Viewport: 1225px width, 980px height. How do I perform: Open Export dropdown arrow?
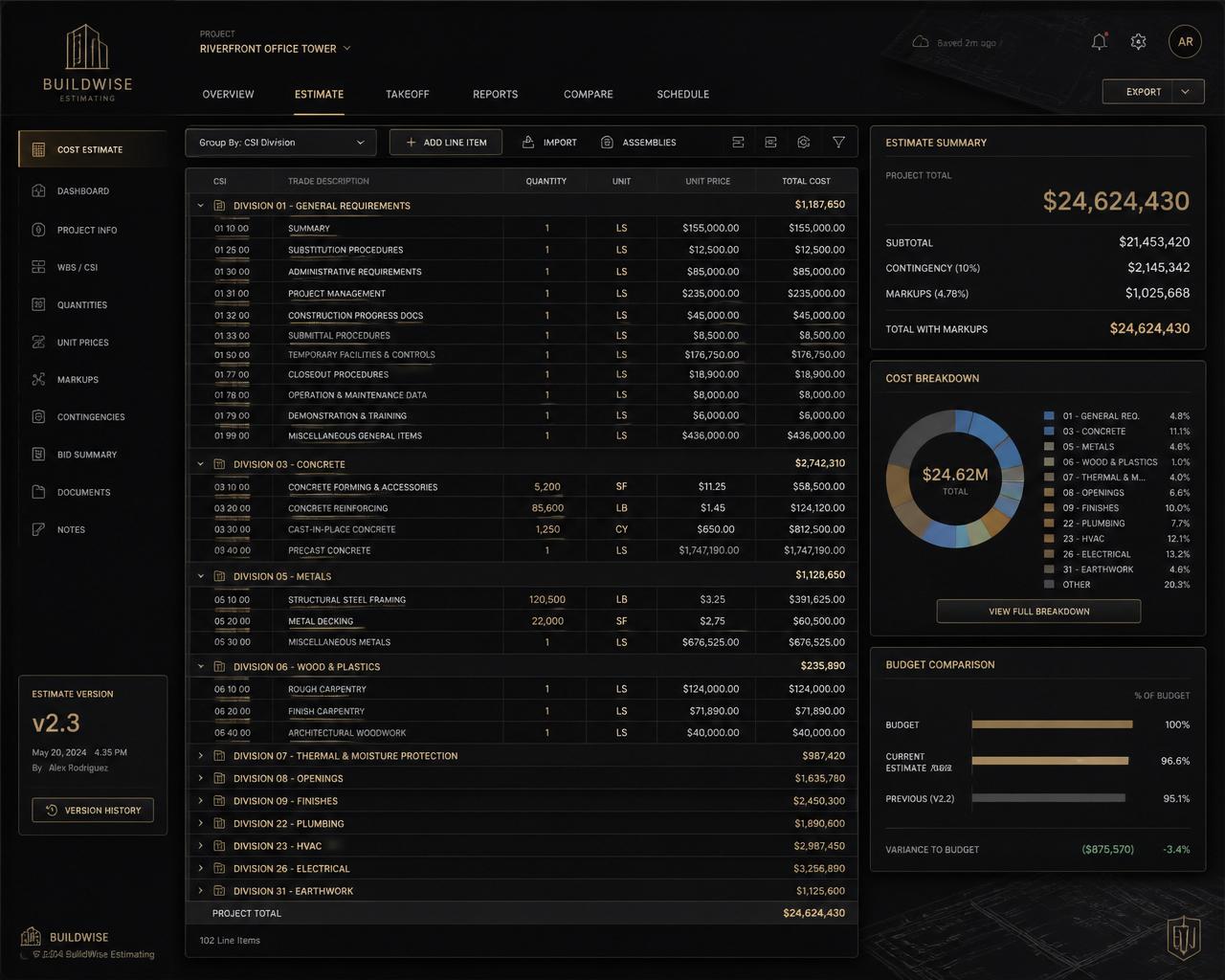(x=1186, y=92)
